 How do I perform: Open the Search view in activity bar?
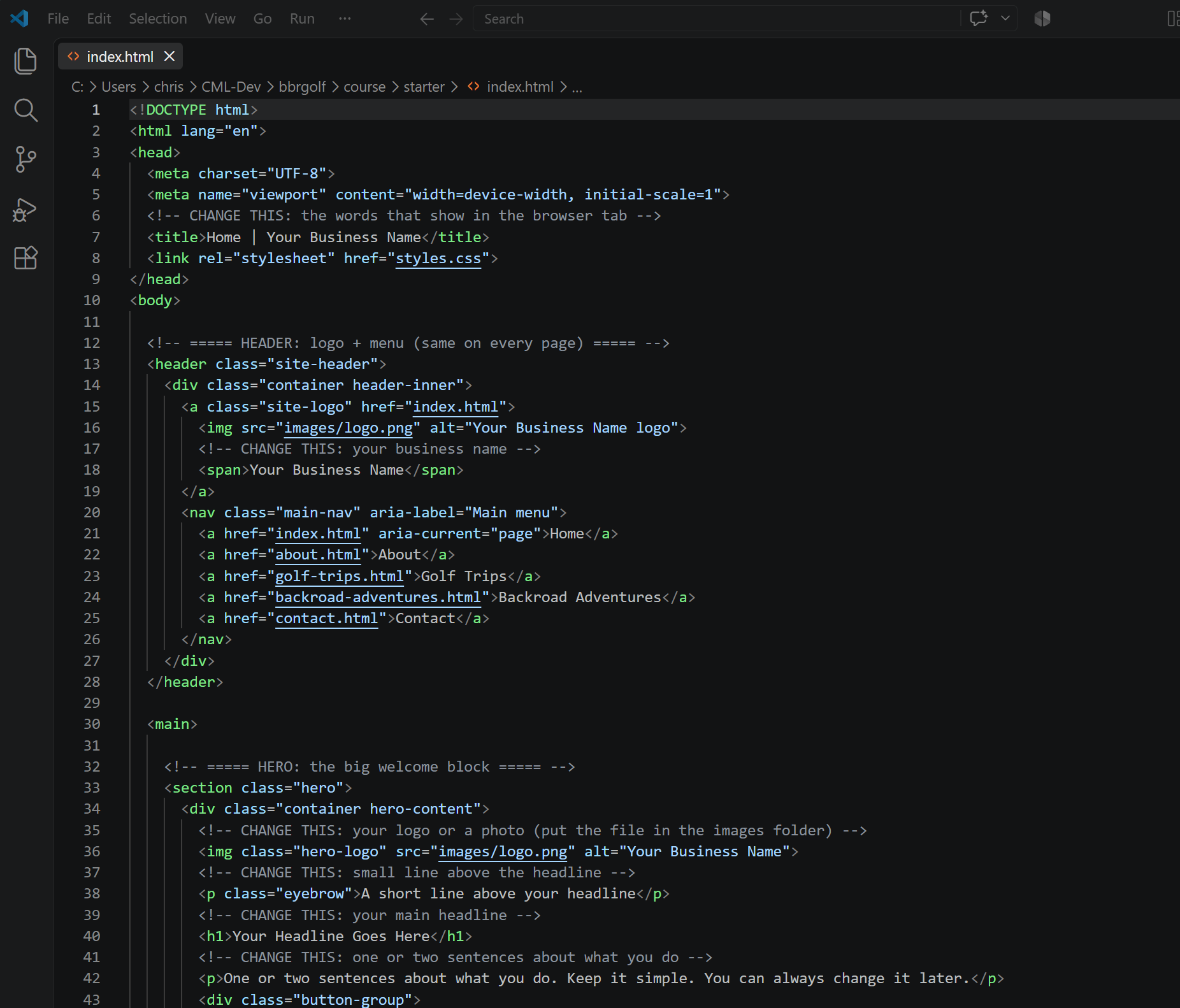pyautogui.click(x=25, y=110)
